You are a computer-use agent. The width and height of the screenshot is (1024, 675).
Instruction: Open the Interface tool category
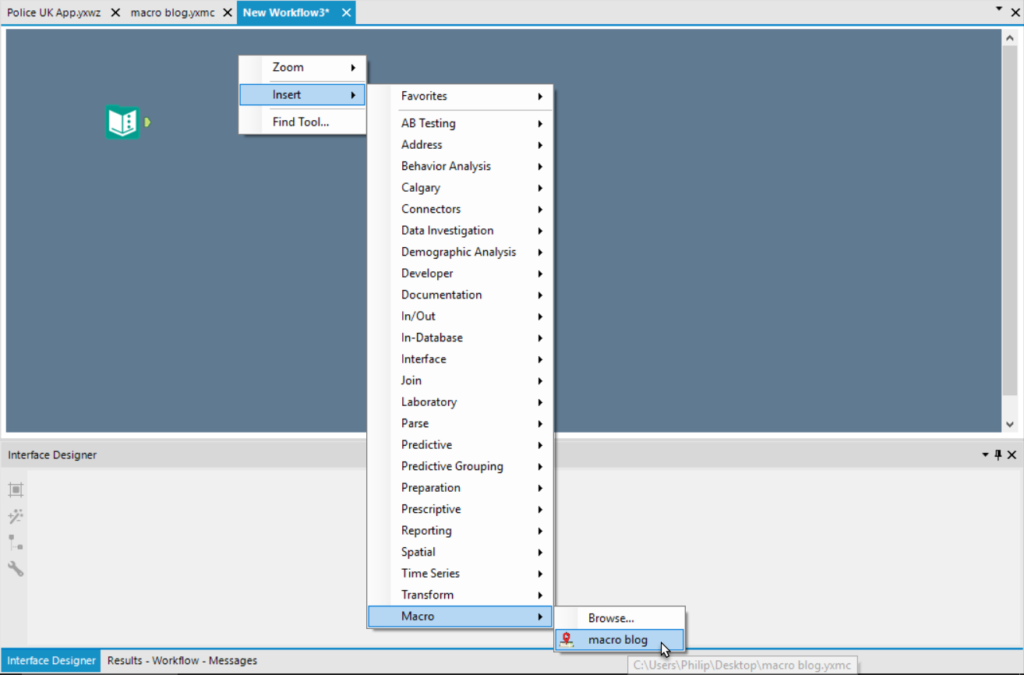(460, 360)
